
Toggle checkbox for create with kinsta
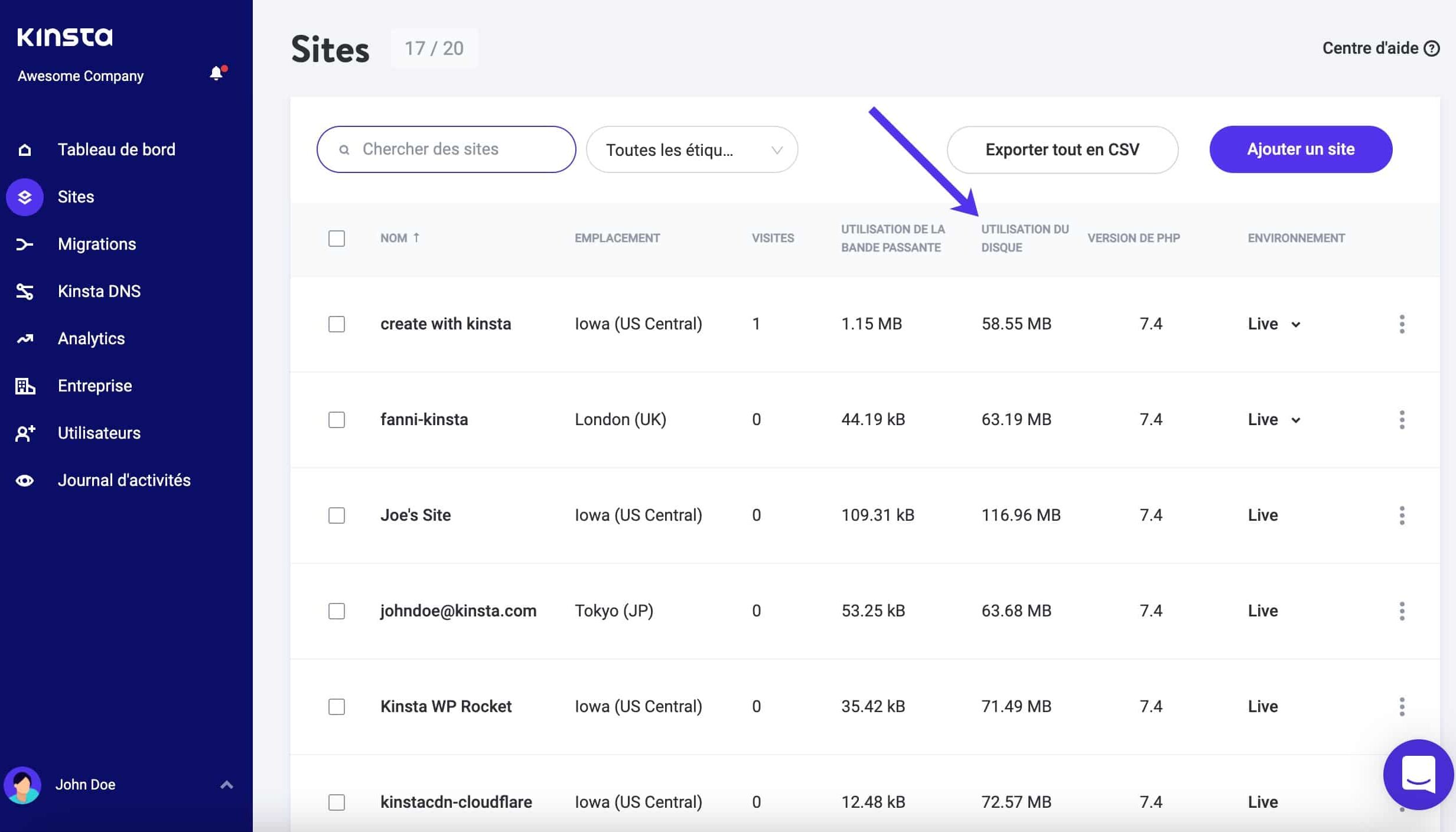coord(337,323)
